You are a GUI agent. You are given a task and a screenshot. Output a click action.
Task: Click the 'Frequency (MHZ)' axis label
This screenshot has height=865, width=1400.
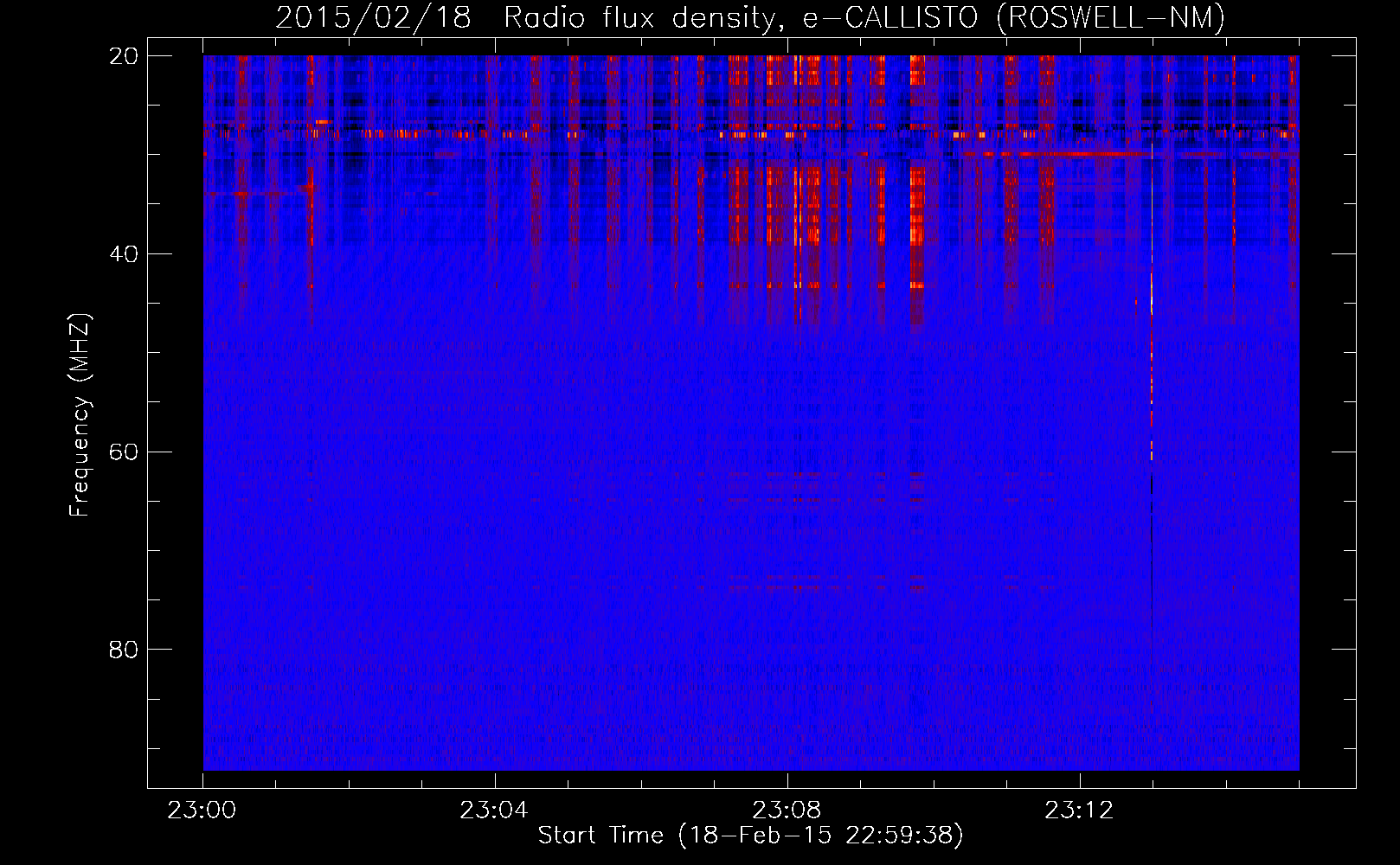(80, 415)
